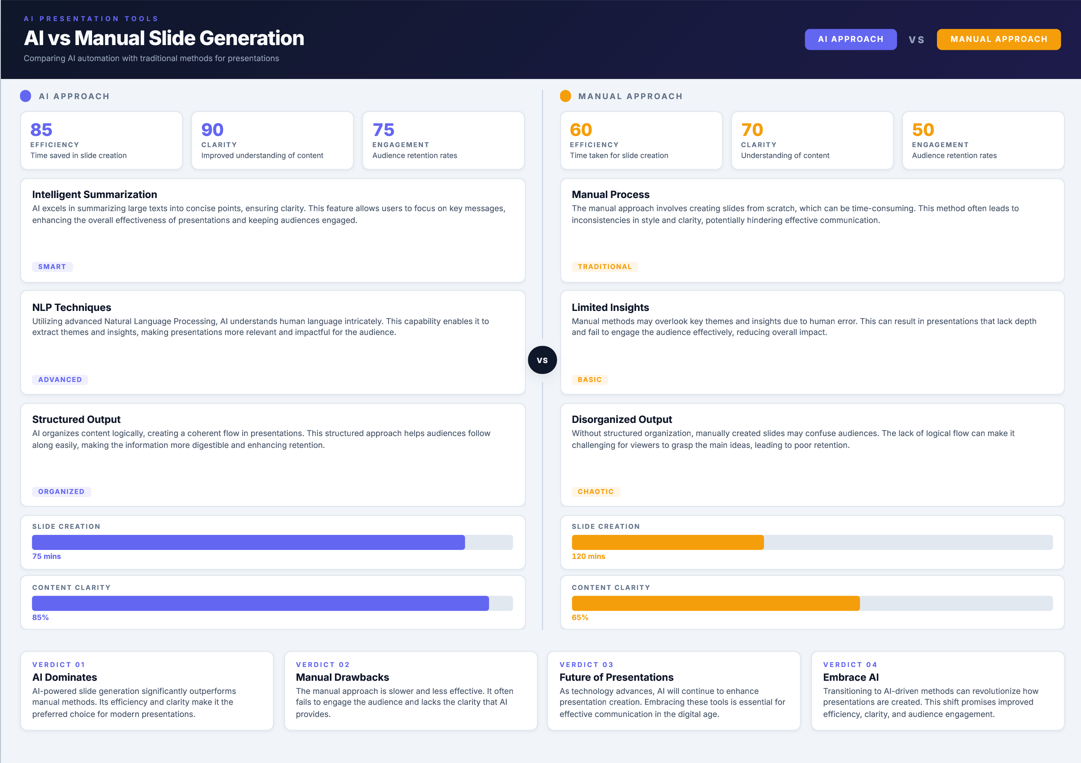This screenshot has height=763, width=1081.
Task: Click the Intelligent Summarization card title
Action: click(x=94, y=195)
